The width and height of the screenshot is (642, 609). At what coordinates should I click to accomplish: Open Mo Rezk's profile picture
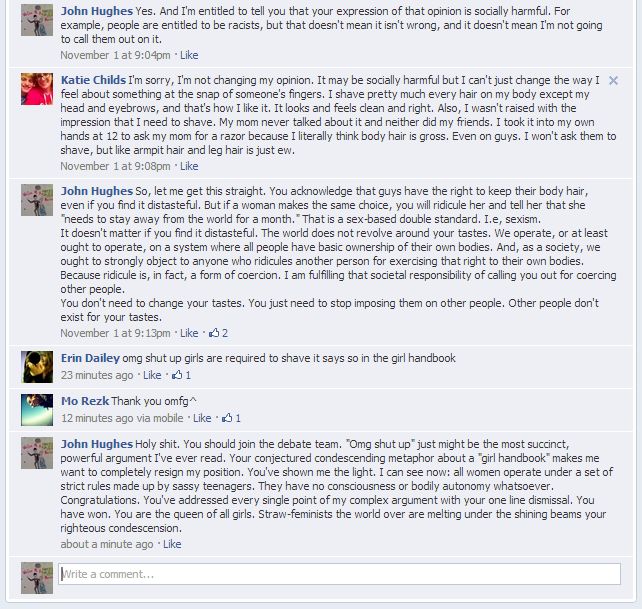[x=37, y=410]
